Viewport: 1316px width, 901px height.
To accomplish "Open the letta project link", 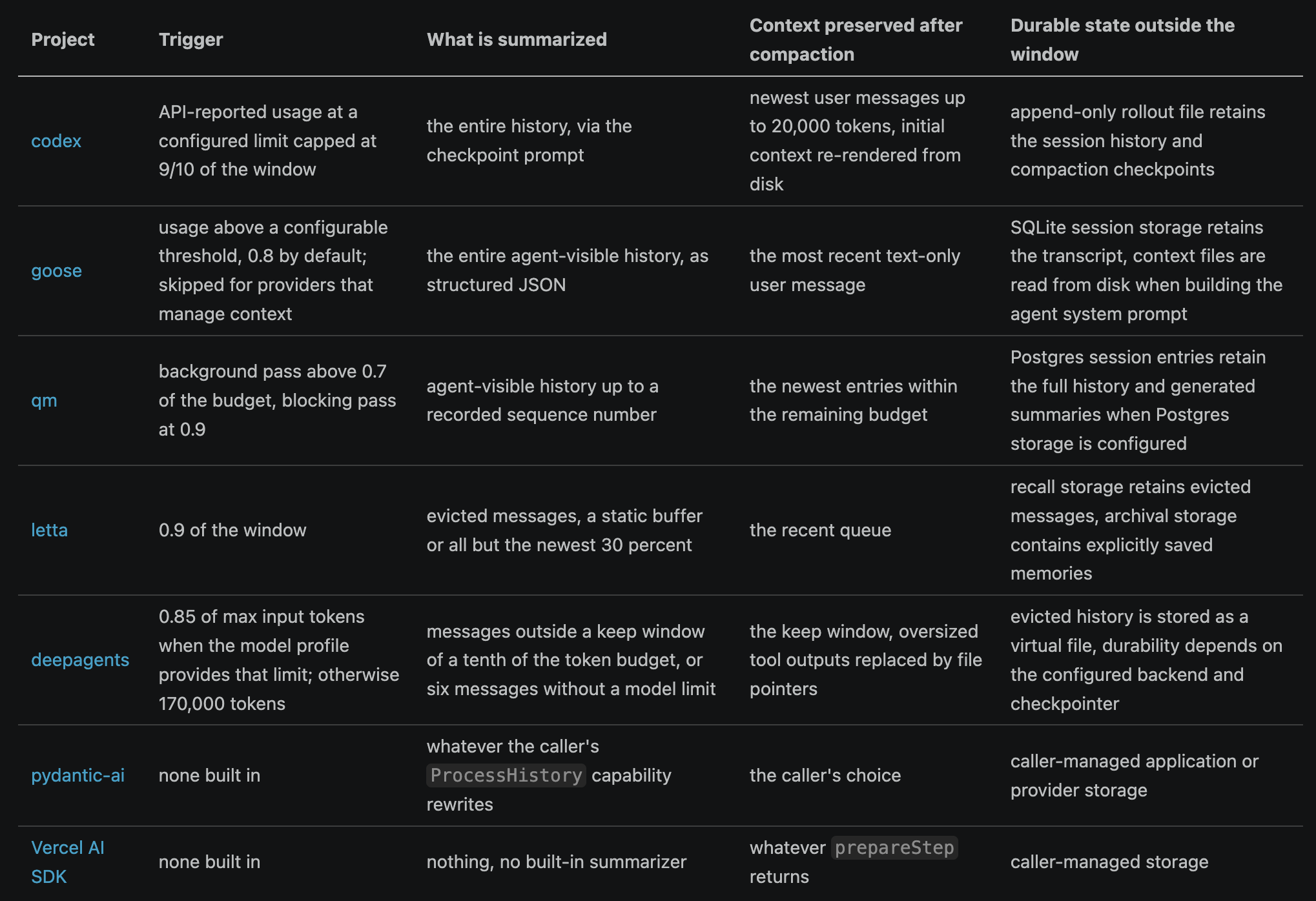I will tap(49, 530).
